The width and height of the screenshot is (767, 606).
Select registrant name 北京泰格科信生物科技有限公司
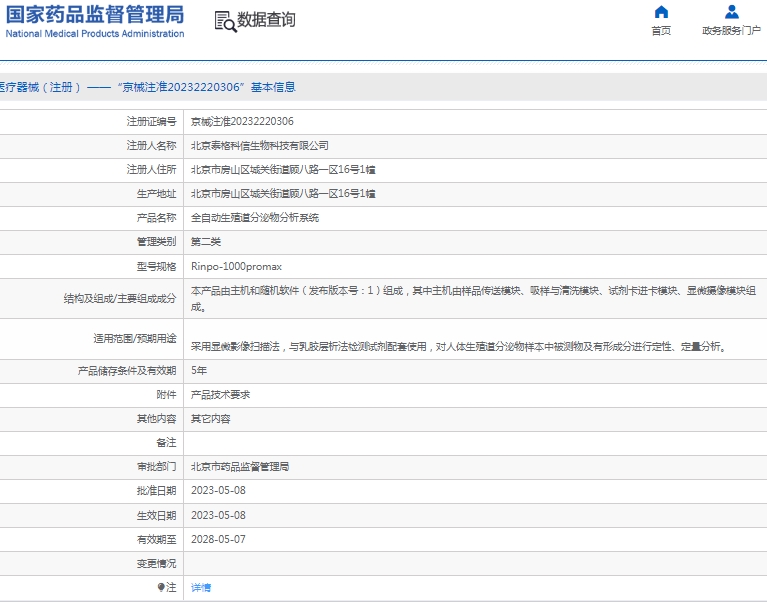[259, 145]
